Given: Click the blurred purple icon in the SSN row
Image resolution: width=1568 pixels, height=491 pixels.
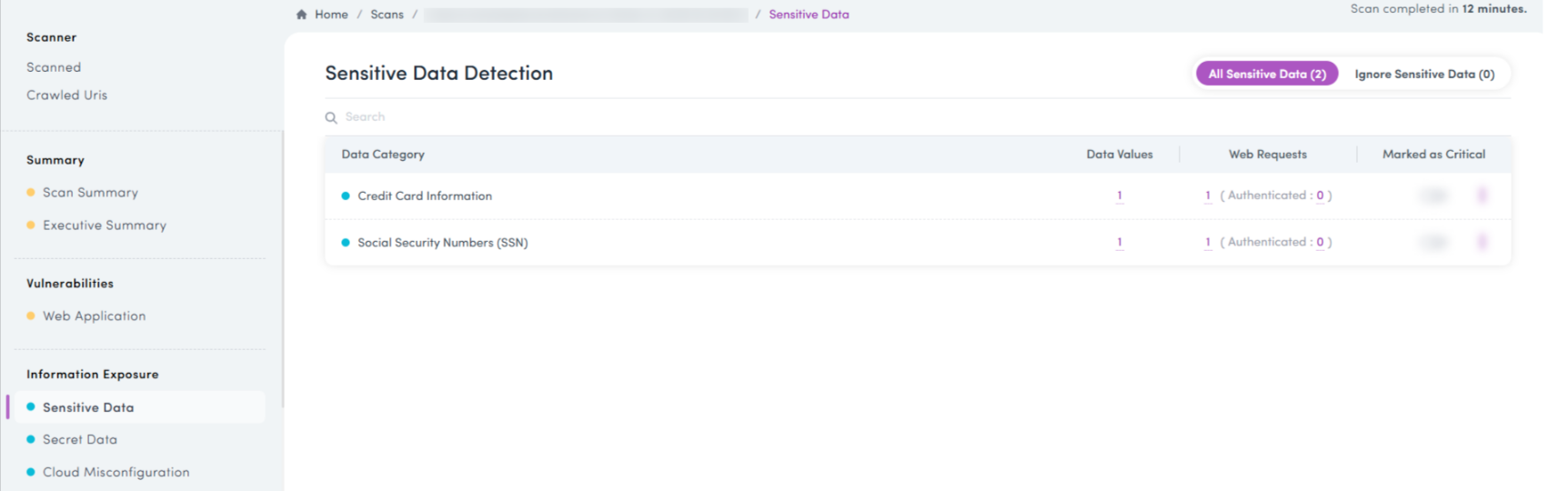Looking at the screenshot, I should [x=1482, y=242].
